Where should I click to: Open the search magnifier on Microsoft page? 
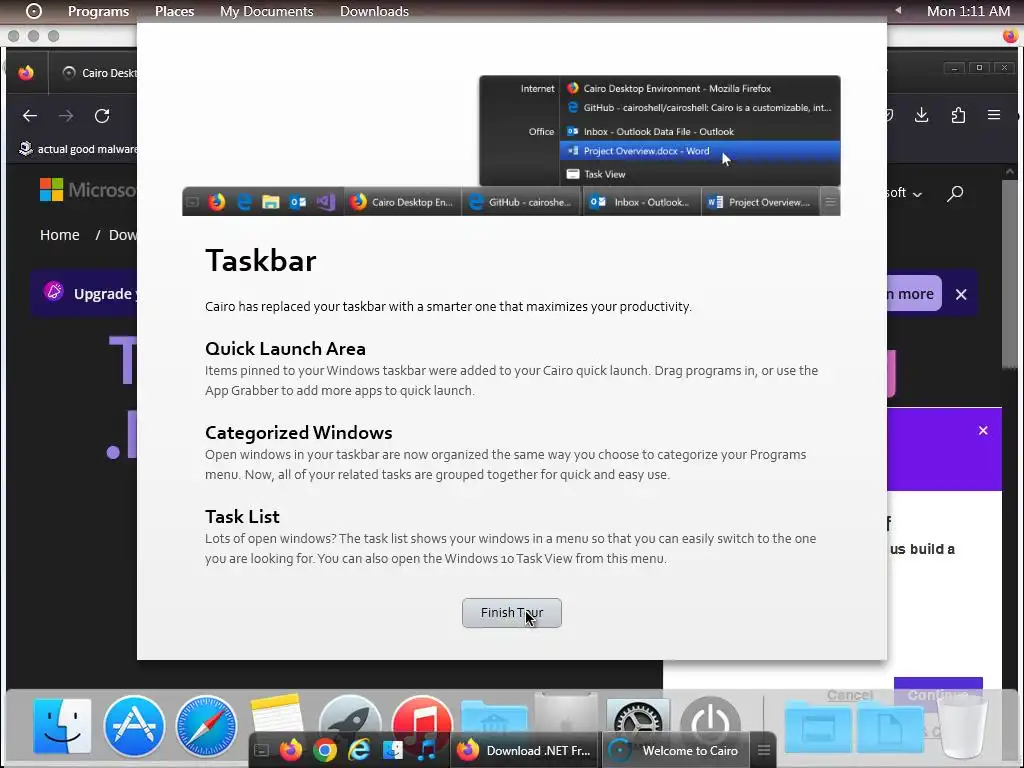pyautogui.click(x=955, y=193)
